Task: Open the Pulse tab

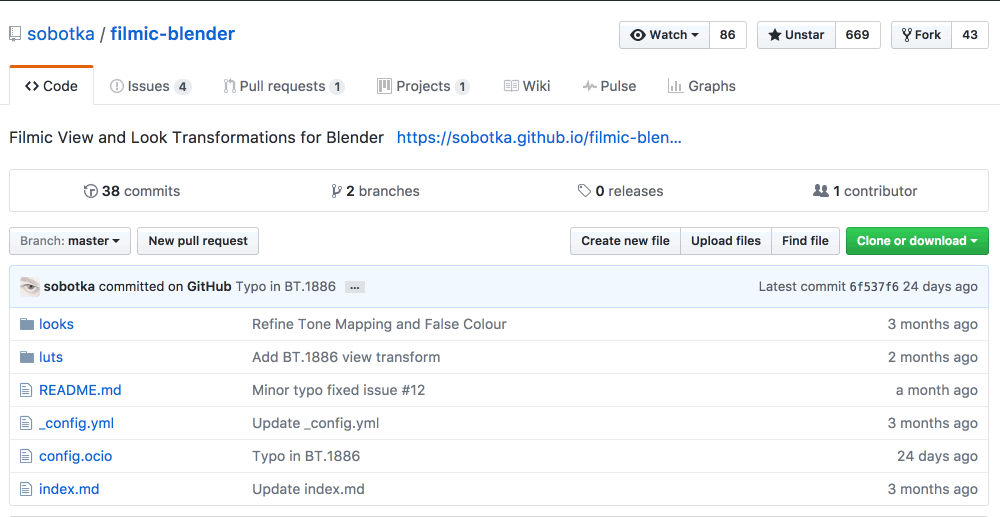Action: point(609,86)
